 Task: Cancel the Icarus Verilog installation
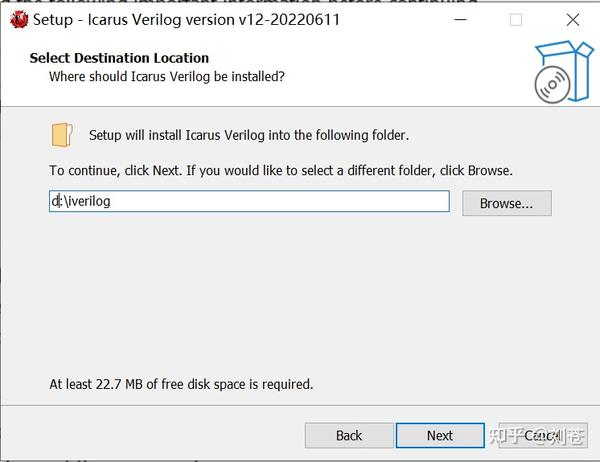pos(543,435)
